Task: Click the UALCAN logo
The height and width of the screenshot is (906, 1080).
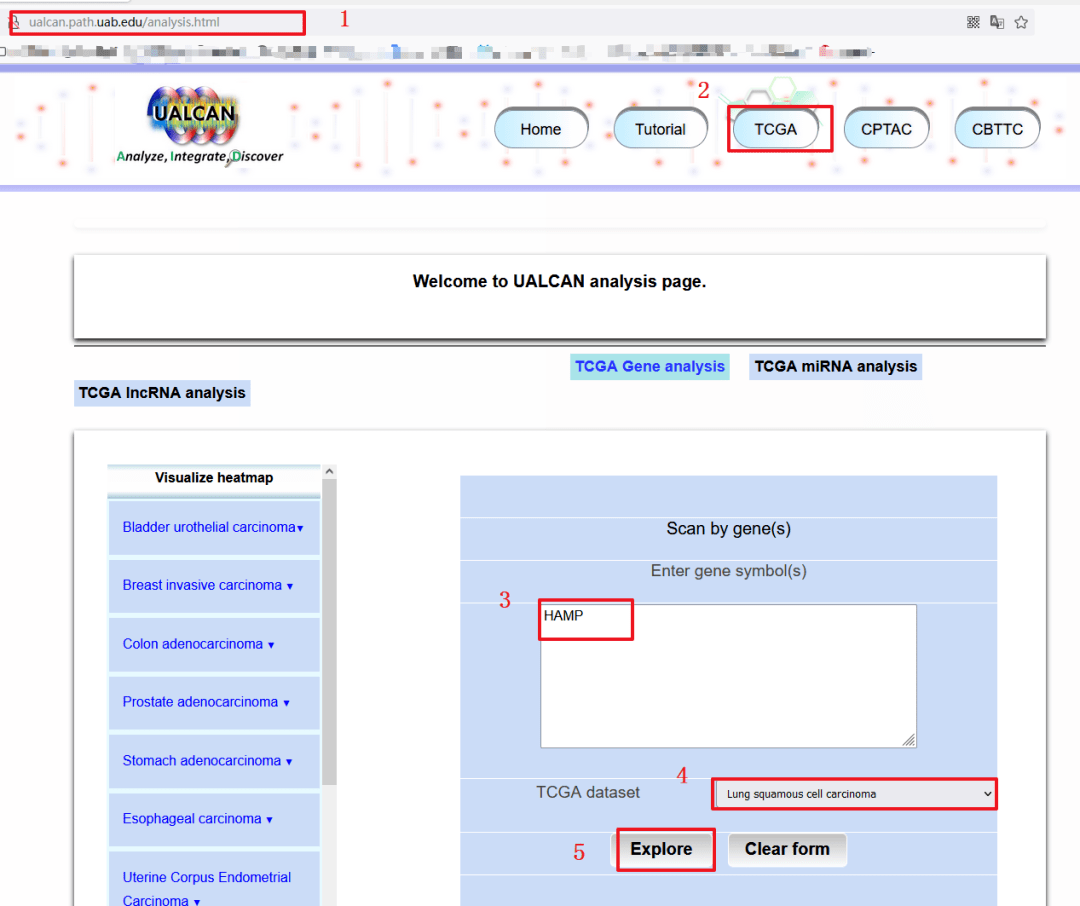Action: coord(194,116)
